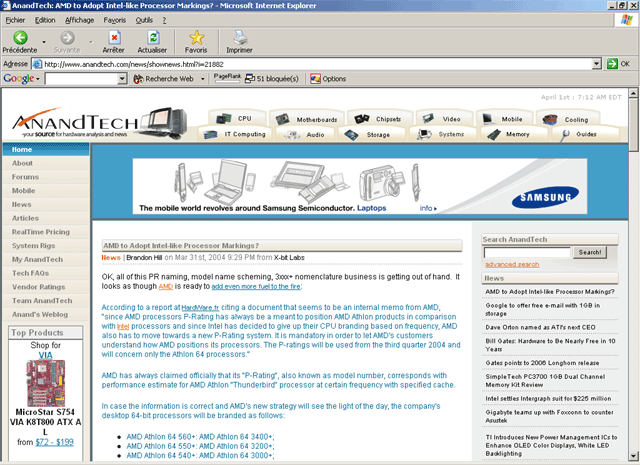Open the Edition menu
Viewport: 640px width, 465px height.
click(x=45, y=20)
